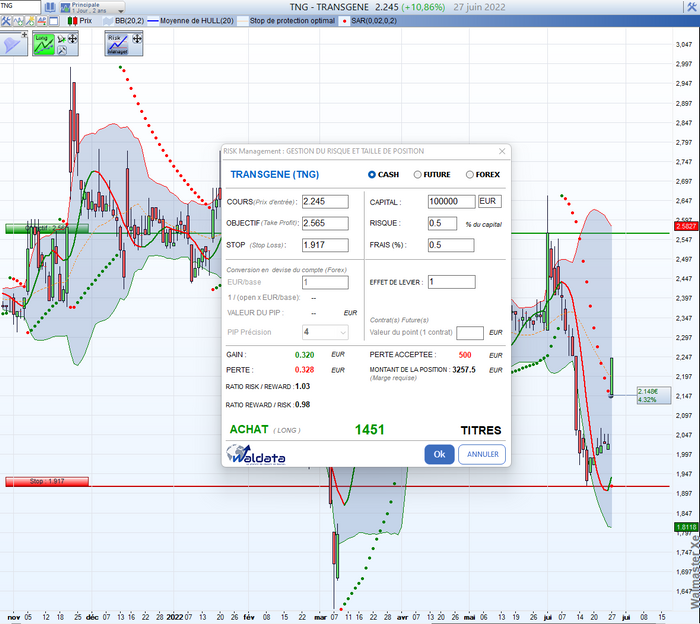Click the Valeur du point field
Viewport: 700px width, 624px height.
click(x=470, y=333)
